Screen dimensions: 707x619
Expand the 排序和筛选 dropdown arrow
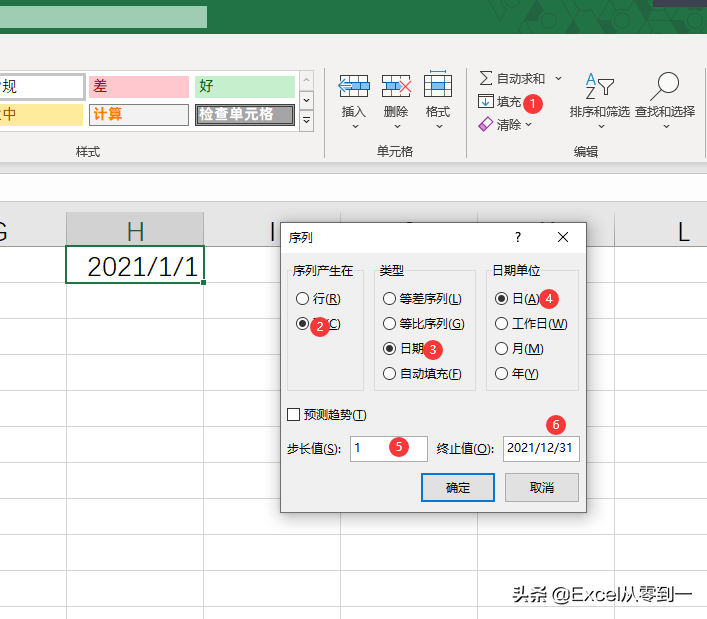point(601,127)
